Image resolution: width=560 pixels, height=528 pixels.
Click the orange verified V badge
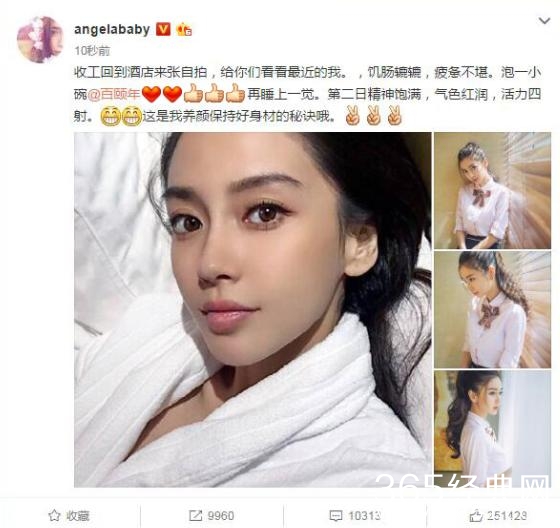(163, 29)
